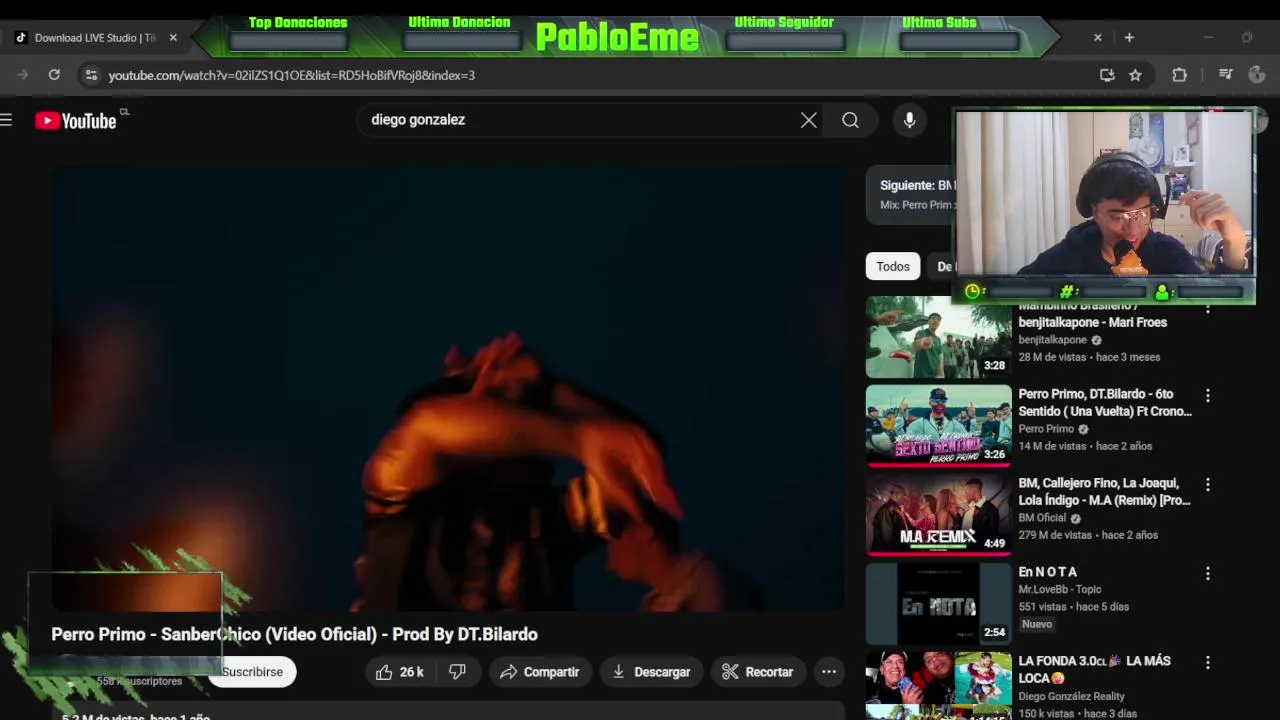Open a new browser tab
Screen dimensions: 1280x720
coord(1129,37)
